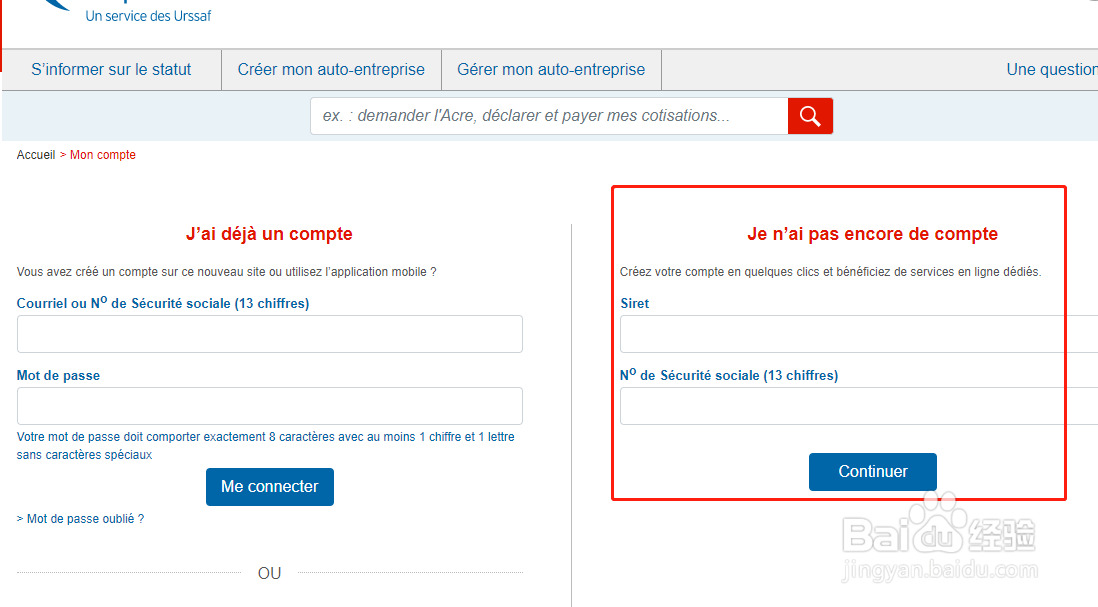Click N° de Sécurité sociale field under Siret
This screenshot has width=1098, height=607.
coord(859,406)
